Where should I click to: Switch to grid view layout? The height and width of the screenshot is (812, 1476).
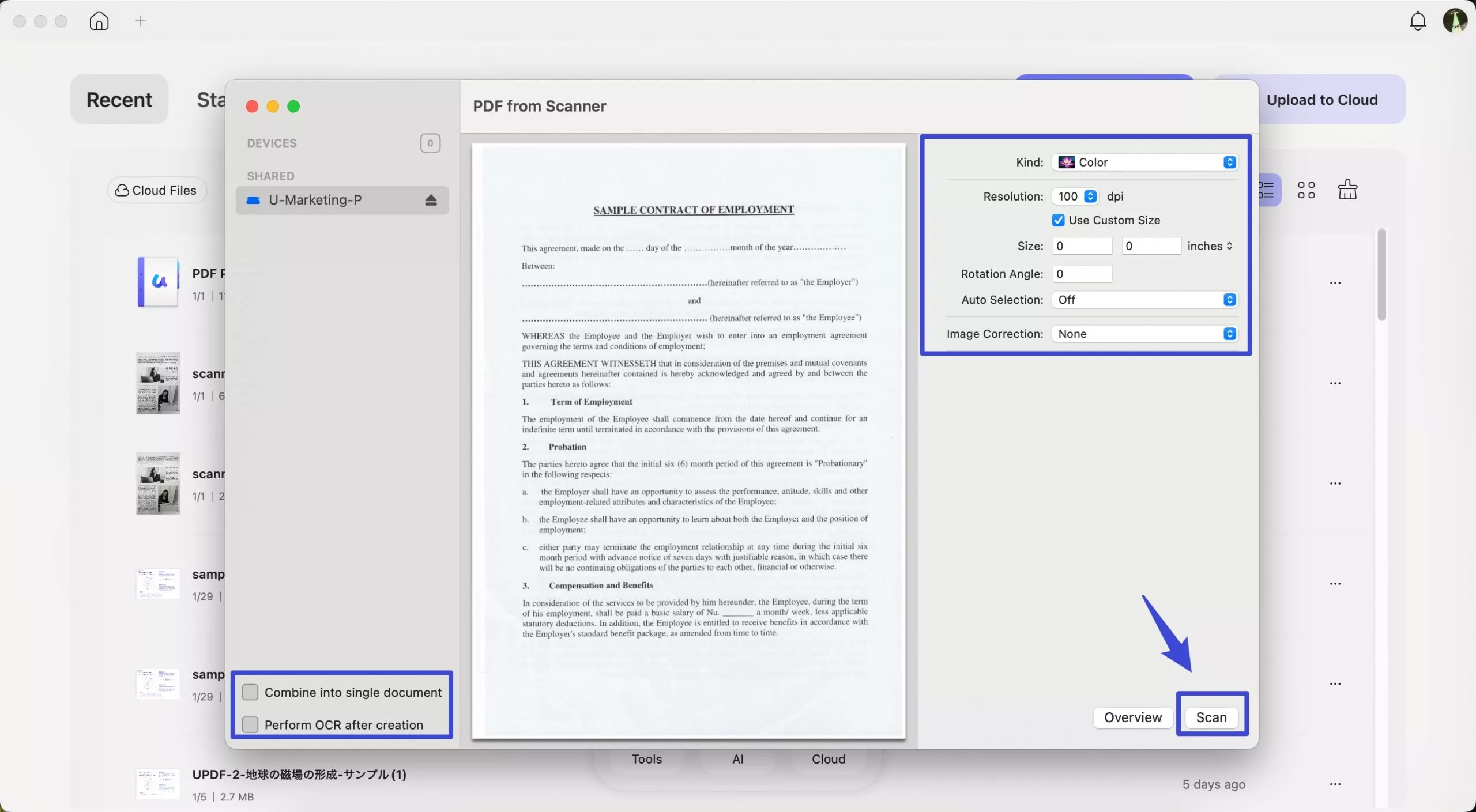pyautogui.click(x=1306, y=189)
